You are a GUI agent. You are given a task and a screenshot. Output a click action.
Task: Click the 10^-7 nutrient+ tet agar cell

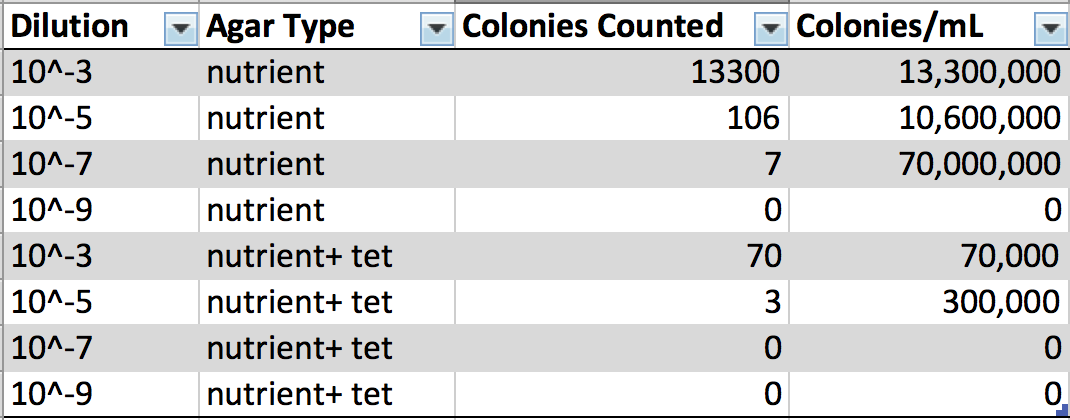point(298,348)
